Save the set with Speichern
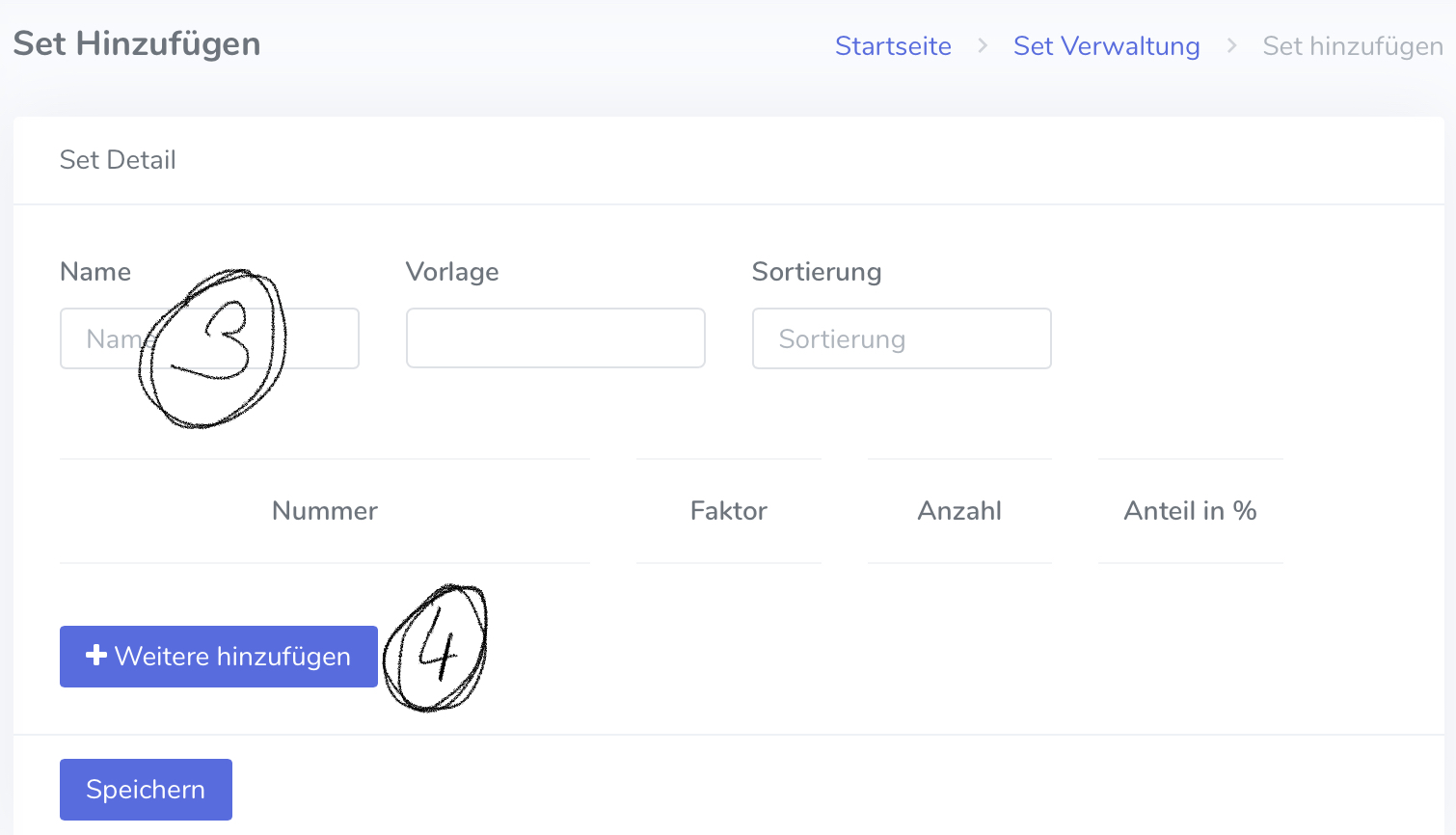The height and width of the screenshot is (835, 1456). [x=146, y=790]
